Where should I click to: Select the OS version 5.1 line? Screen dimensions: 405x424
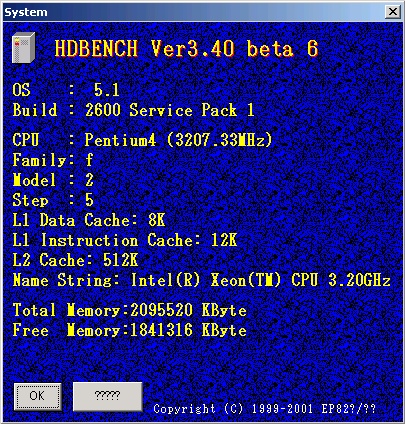click(x=66, y=90)
